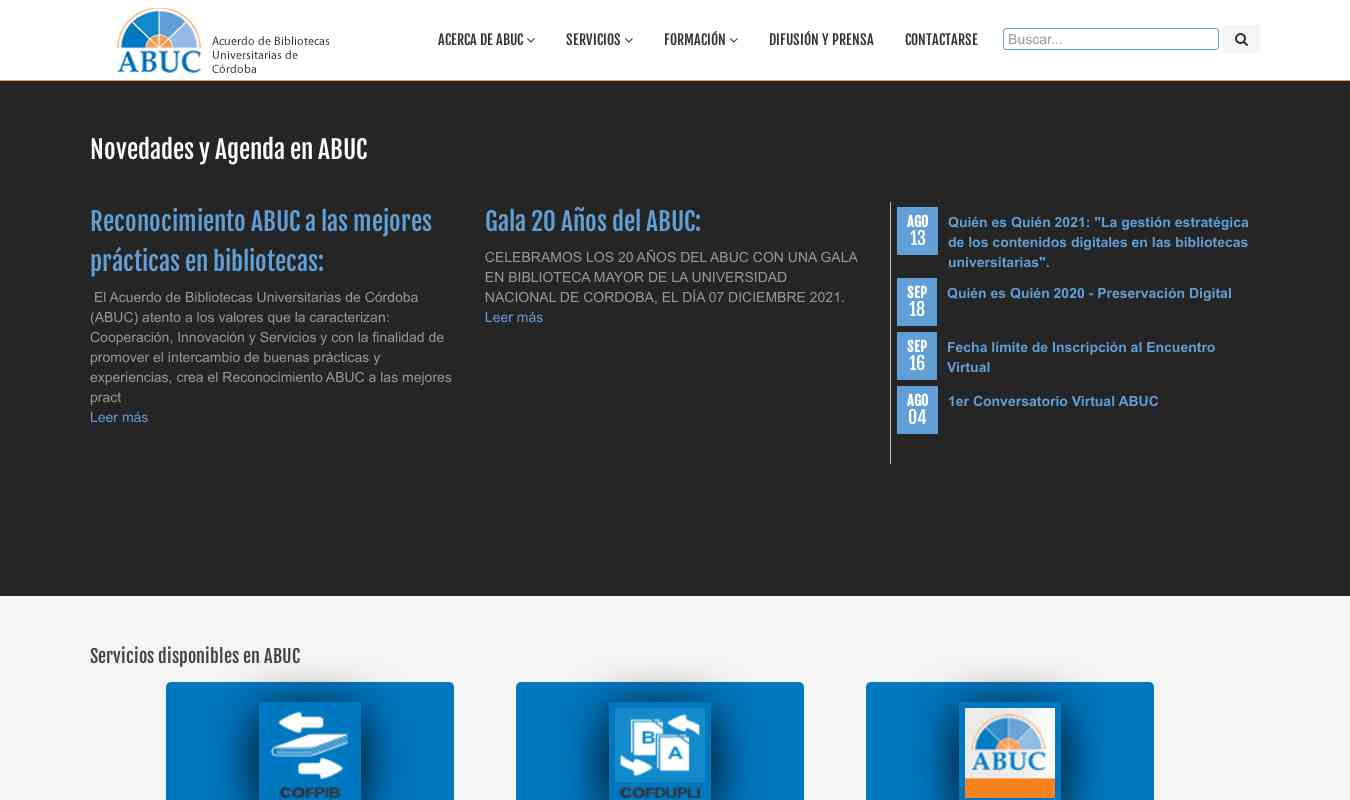Click inside the Buscar search field

(1110, 39)
